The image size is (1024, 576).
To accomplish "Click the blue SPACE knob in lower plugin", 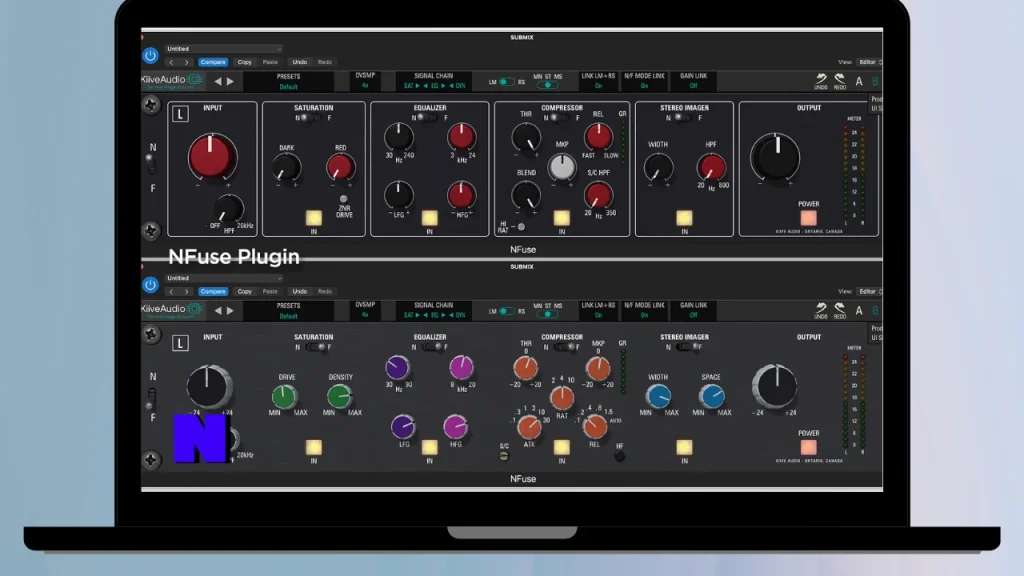I will tap(711, 396).
